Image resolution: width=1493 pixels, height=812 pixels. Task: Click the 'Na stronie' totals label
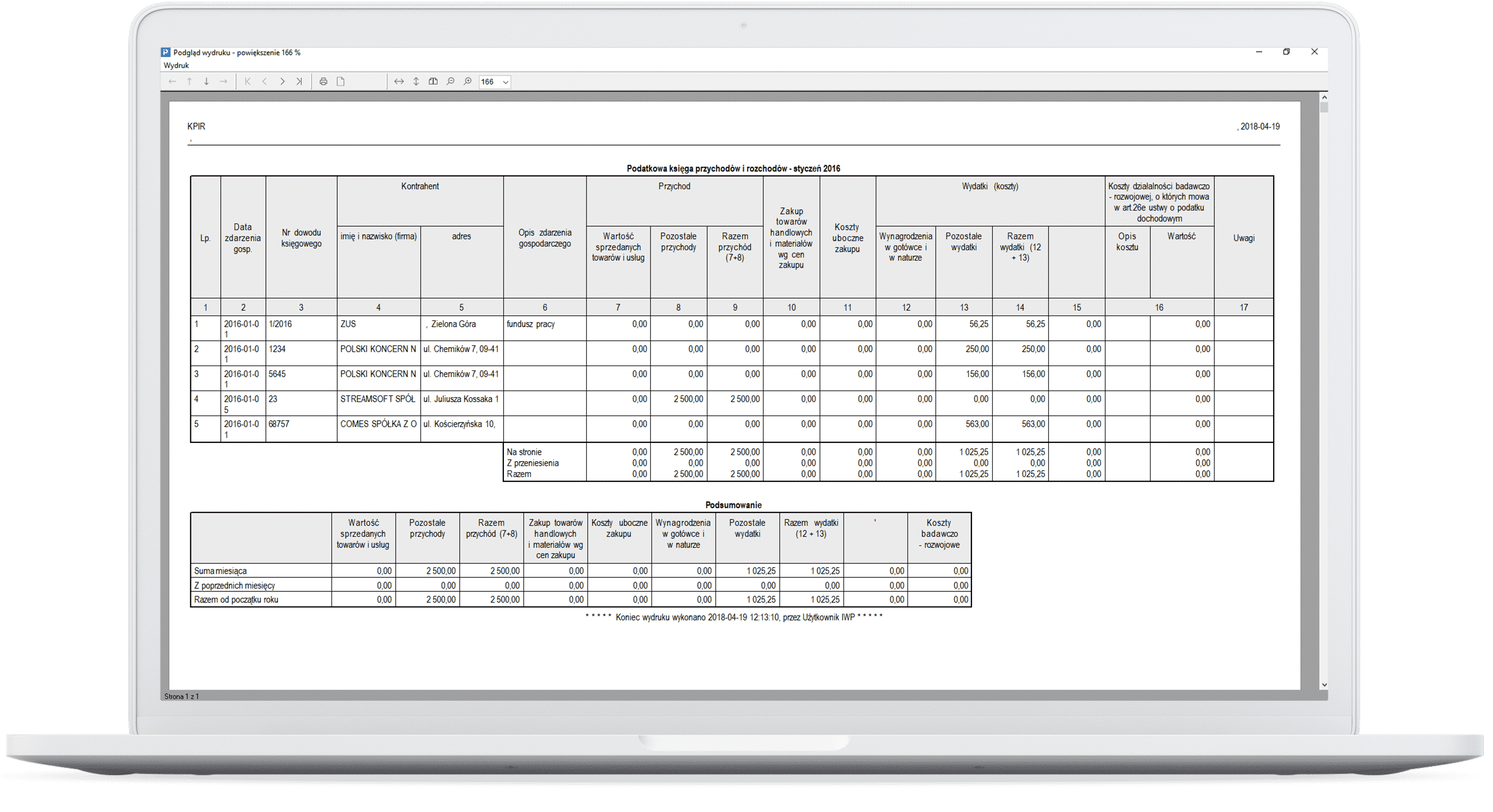[x=524, y=453]
